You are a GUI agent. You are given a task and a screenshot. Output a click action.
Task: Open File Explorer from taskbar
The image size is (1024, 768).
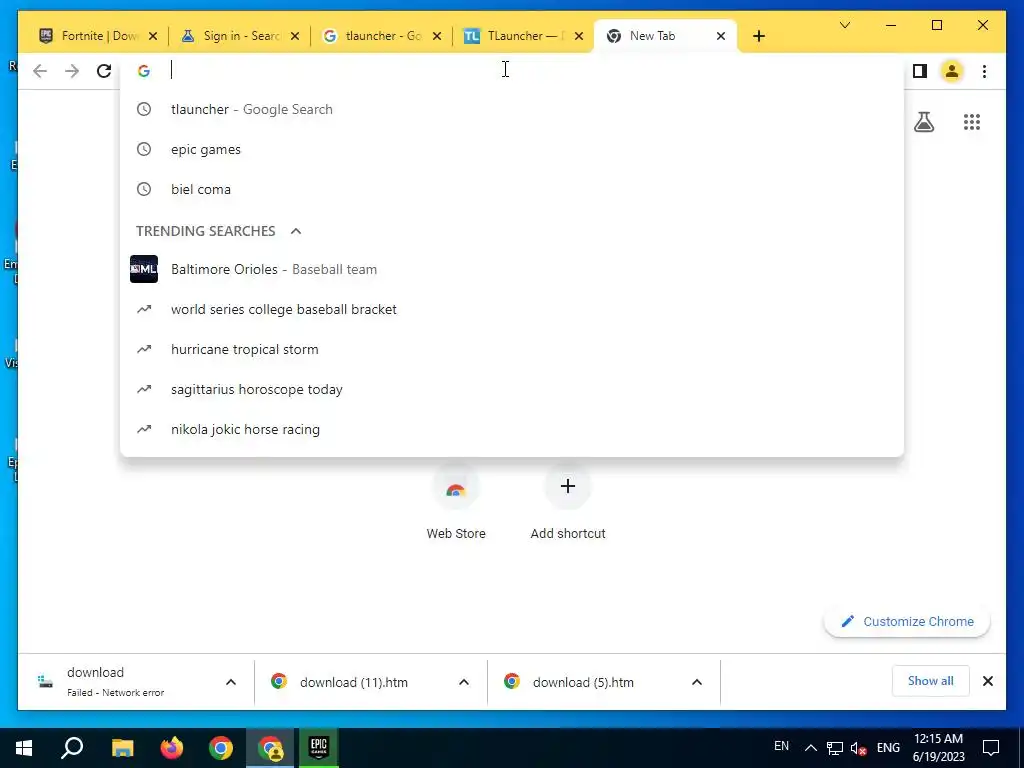[x=122, y=748]
